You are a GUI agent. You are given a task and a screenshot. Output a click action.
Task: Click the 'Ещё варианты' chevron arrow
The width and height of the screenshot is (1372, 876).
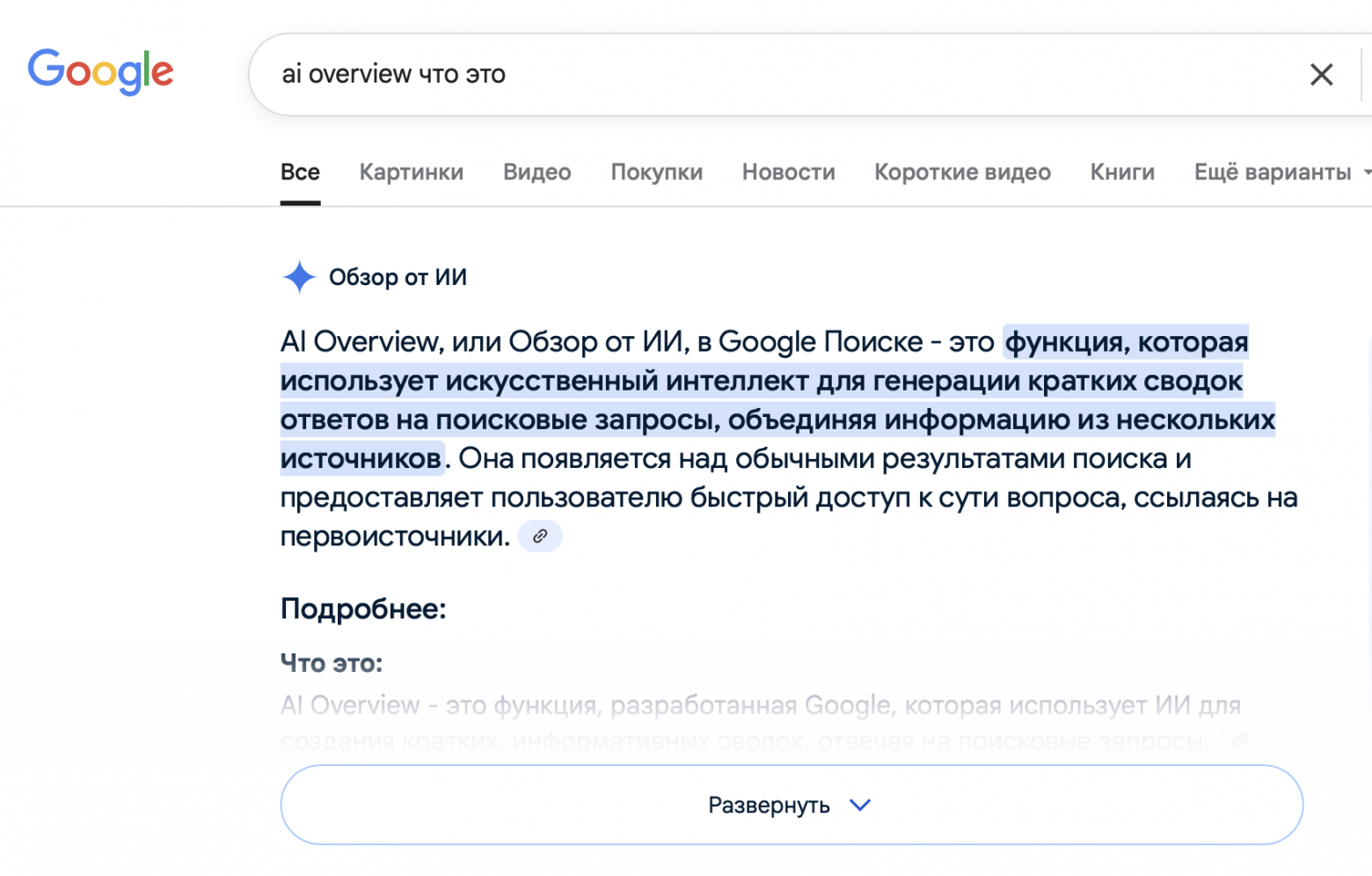coord(1365,174)
